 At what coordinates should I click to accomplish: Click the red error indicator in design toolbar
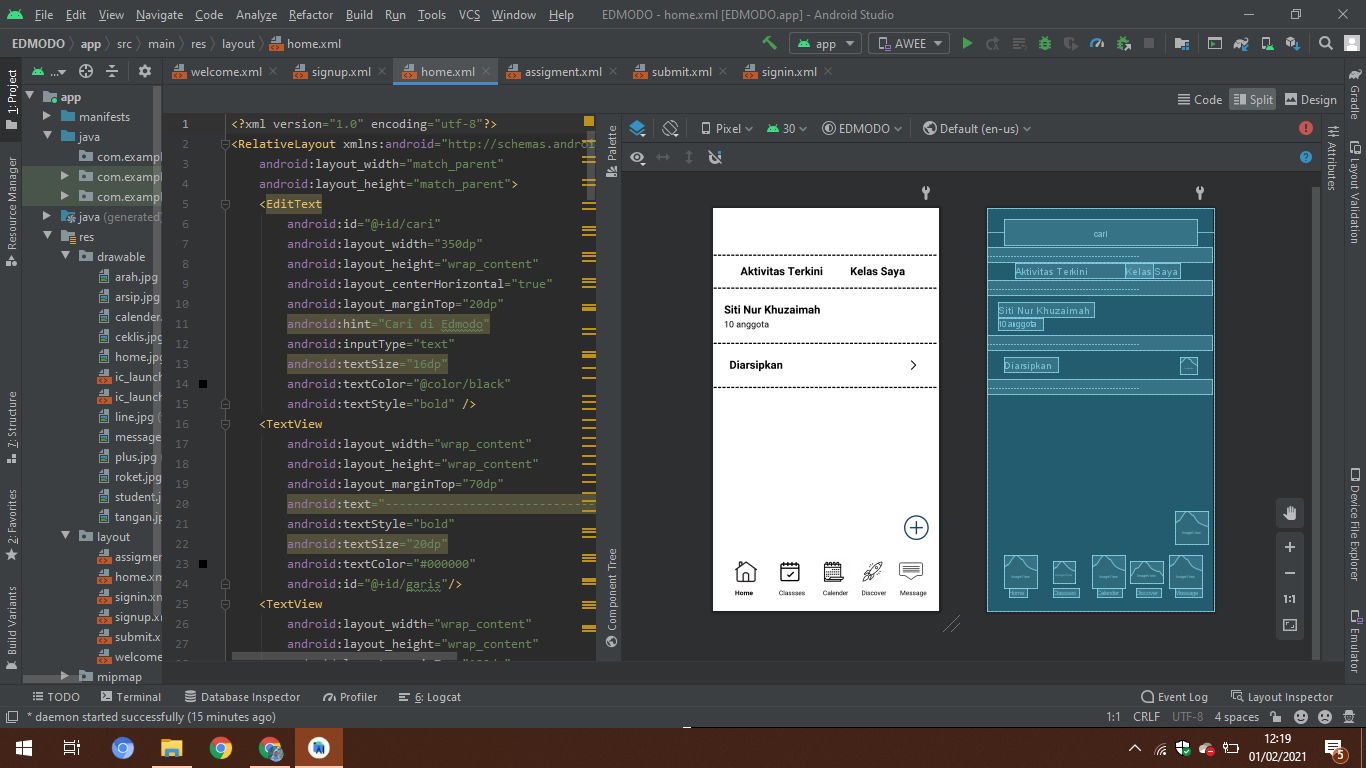point(1306,128)
